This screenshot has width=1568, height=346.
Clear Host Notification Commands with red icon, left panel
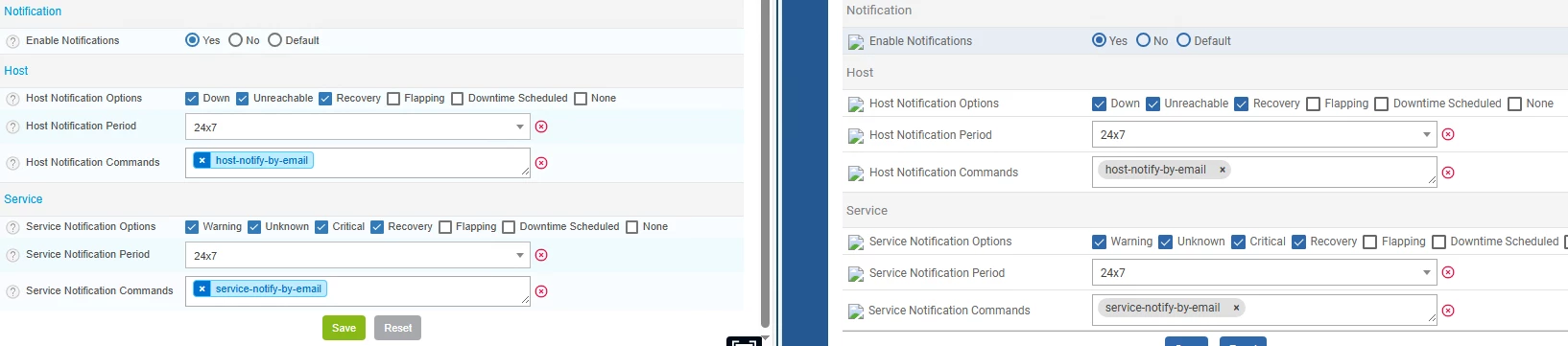click(x=541, y=163)
